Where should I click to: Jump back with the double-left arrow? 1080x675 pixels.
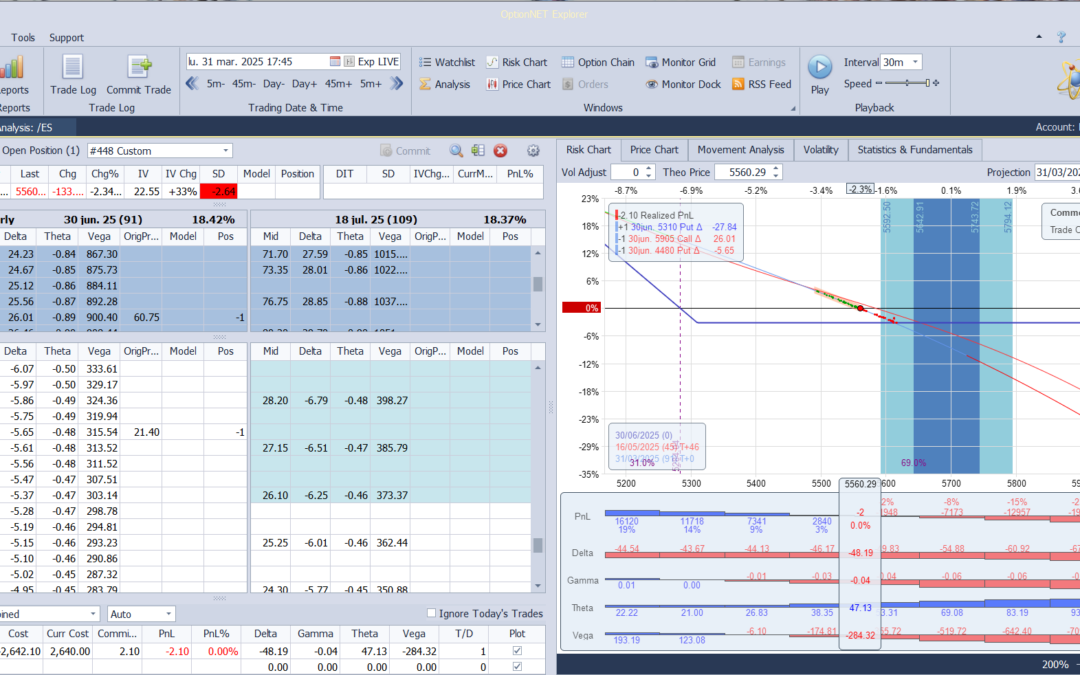tap(192, 84)
